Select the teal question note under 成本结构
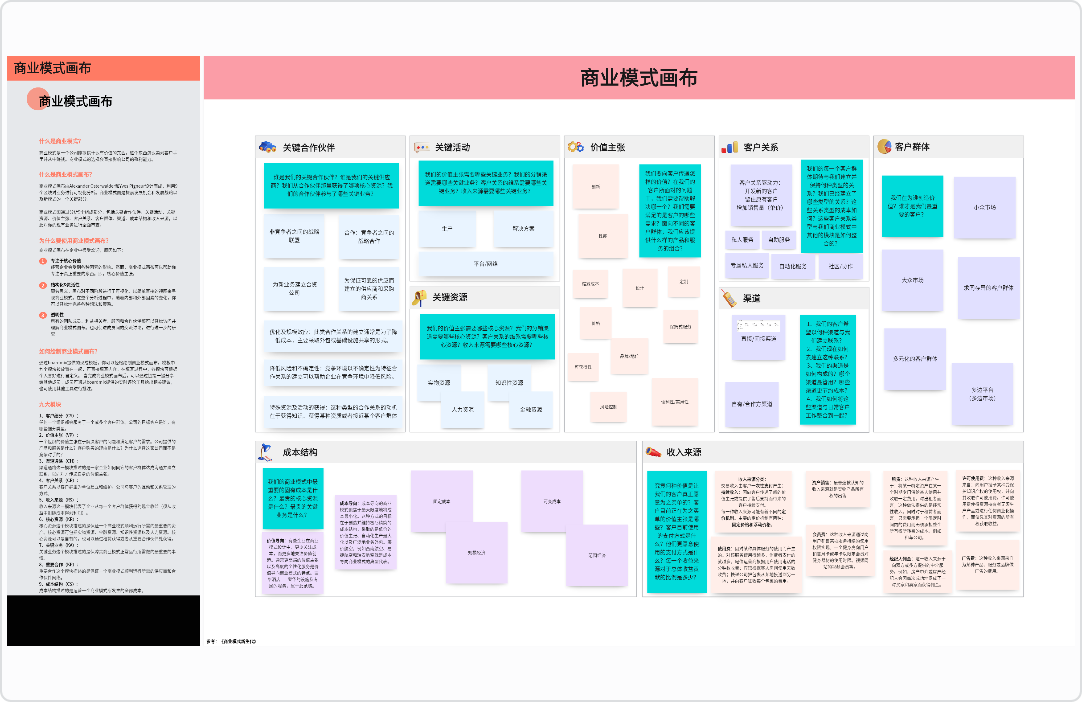 click(x=293, y=498)
